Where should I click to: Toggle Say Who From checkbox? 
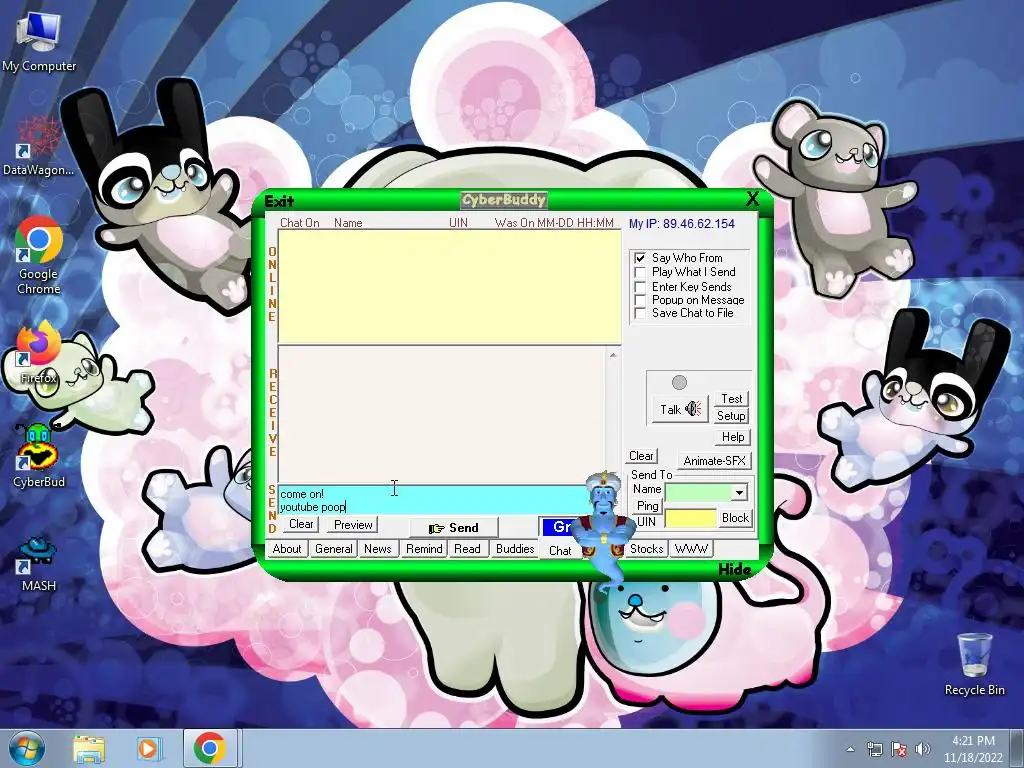640,258
